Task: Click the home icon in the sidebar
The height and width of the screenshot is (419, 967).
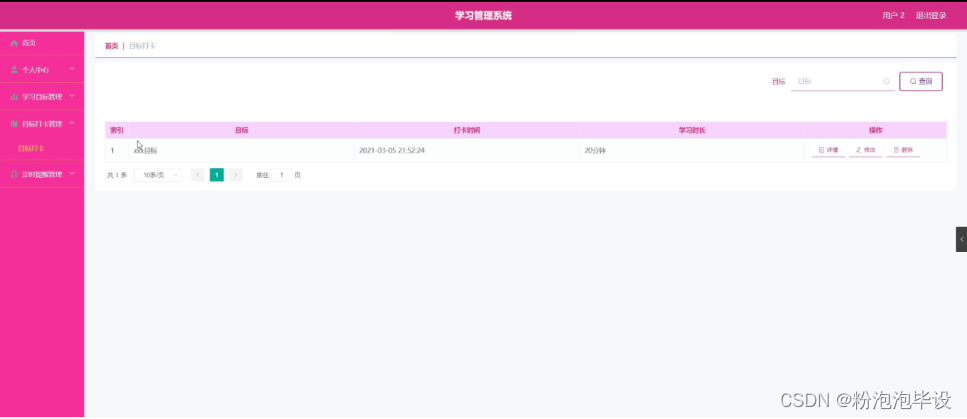Action: point(14,43)
